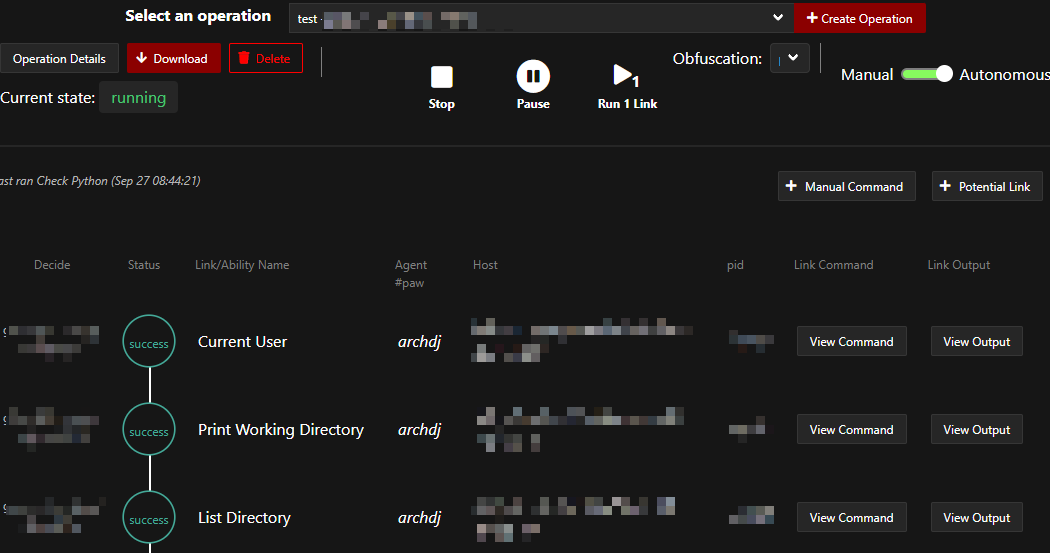Select the Print Working Directory ability name

281,430
